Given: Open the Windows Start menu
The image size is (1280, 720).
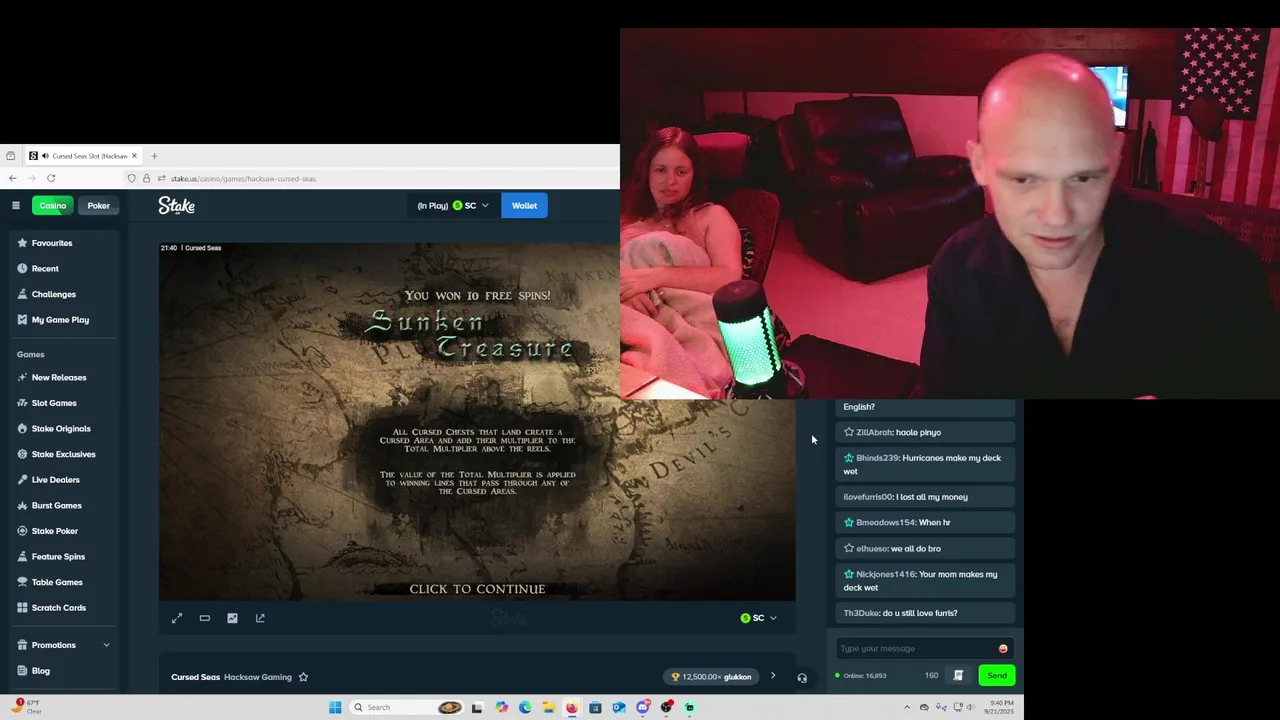Looking at the screenshot, I should pyautogui.click(x=335, y=707).
